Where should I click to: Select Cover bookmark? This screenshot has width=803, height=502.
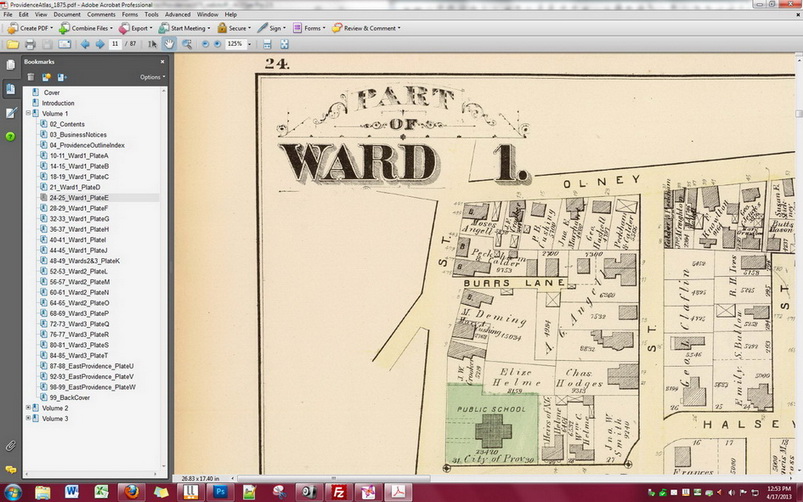pos(52,92)
